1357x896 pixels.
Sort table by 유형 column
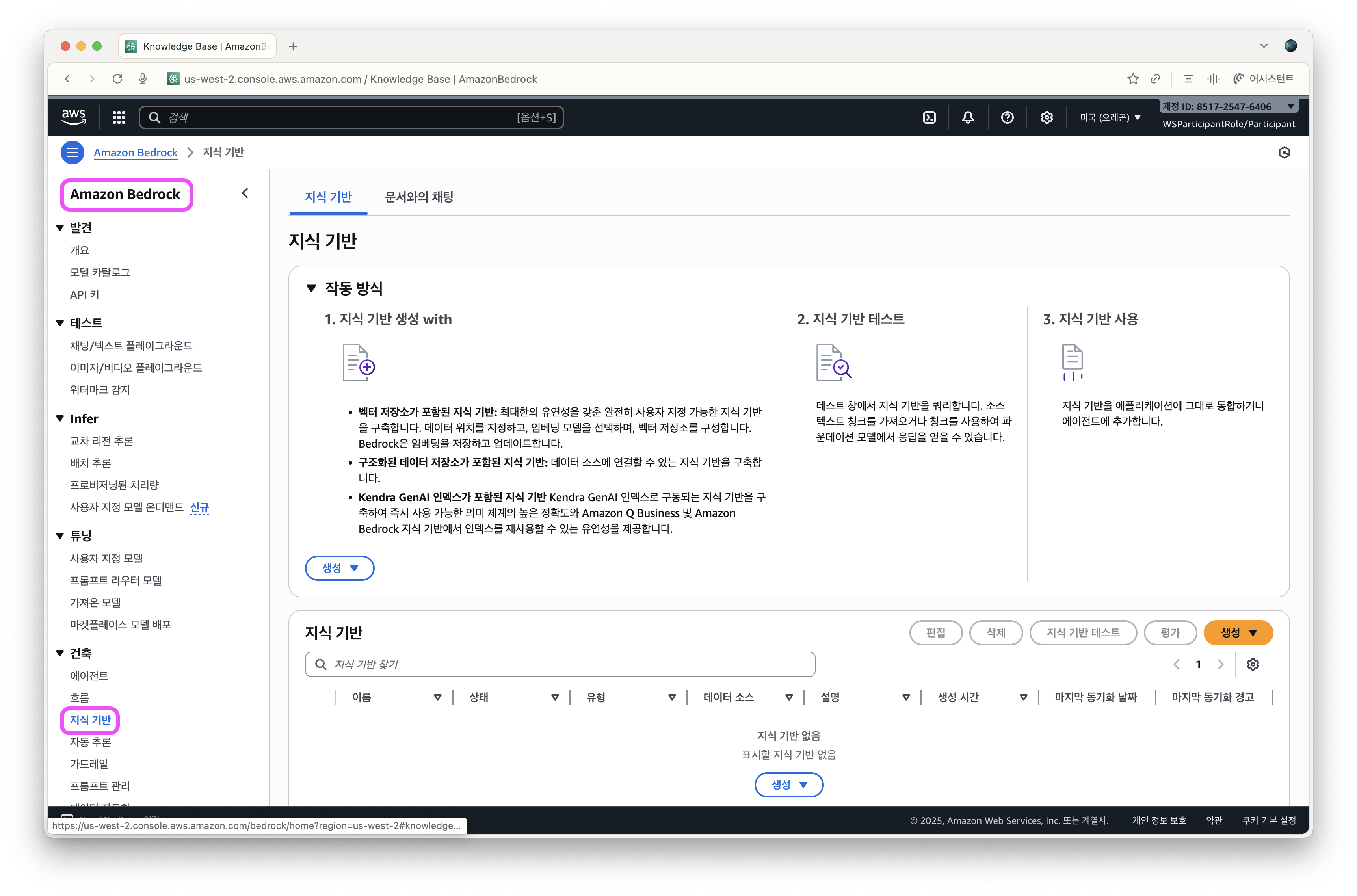pyautogui.click(x=672, y=697)
